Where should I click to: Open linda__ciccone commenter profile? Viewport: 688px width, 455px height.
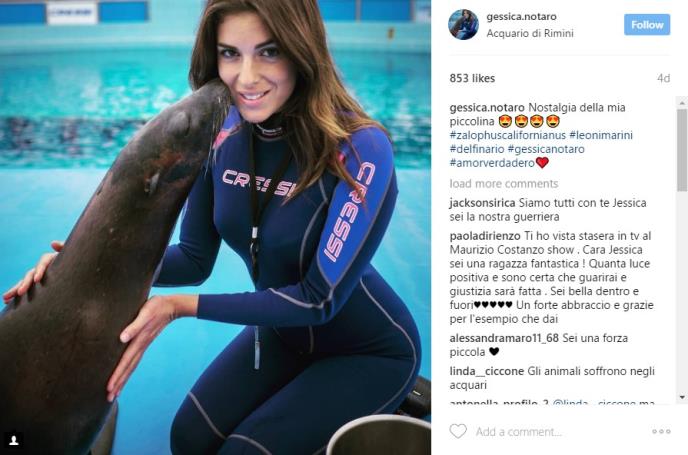click(x=487, y=372)
